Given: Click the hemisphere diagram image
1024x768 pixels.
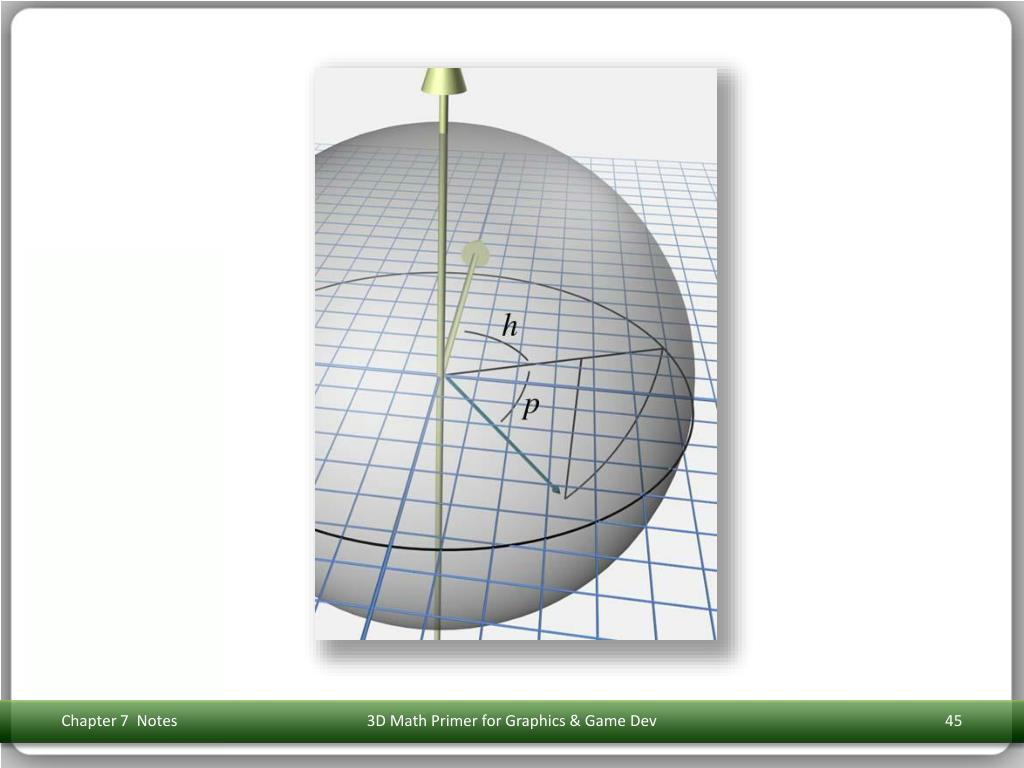Looking at the screenshot, I should 516,353.
